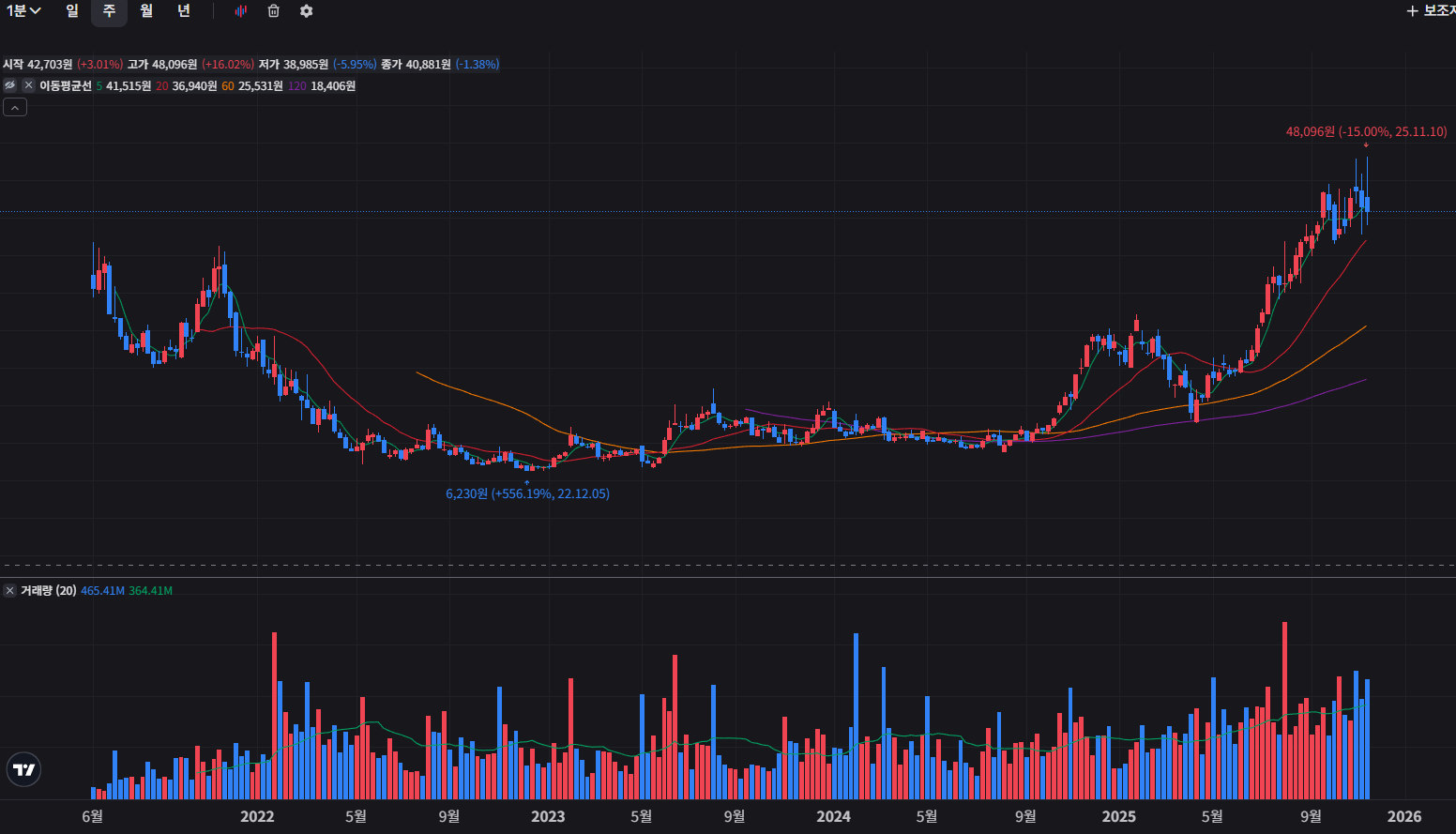
Task: Select the 주 weekly interval tab
Action: (109, 11)
